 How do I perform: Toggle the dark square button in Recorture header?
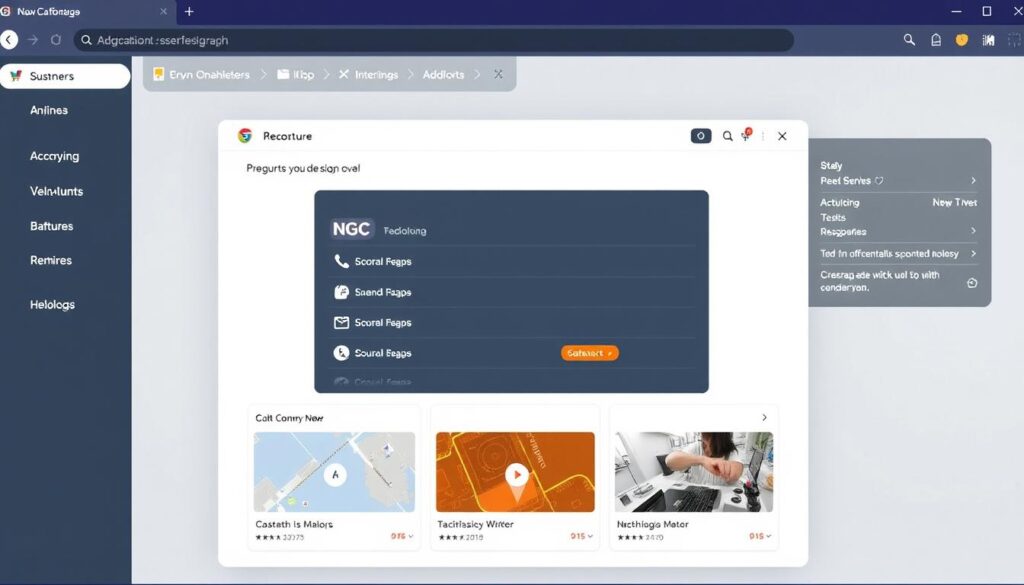701,136
